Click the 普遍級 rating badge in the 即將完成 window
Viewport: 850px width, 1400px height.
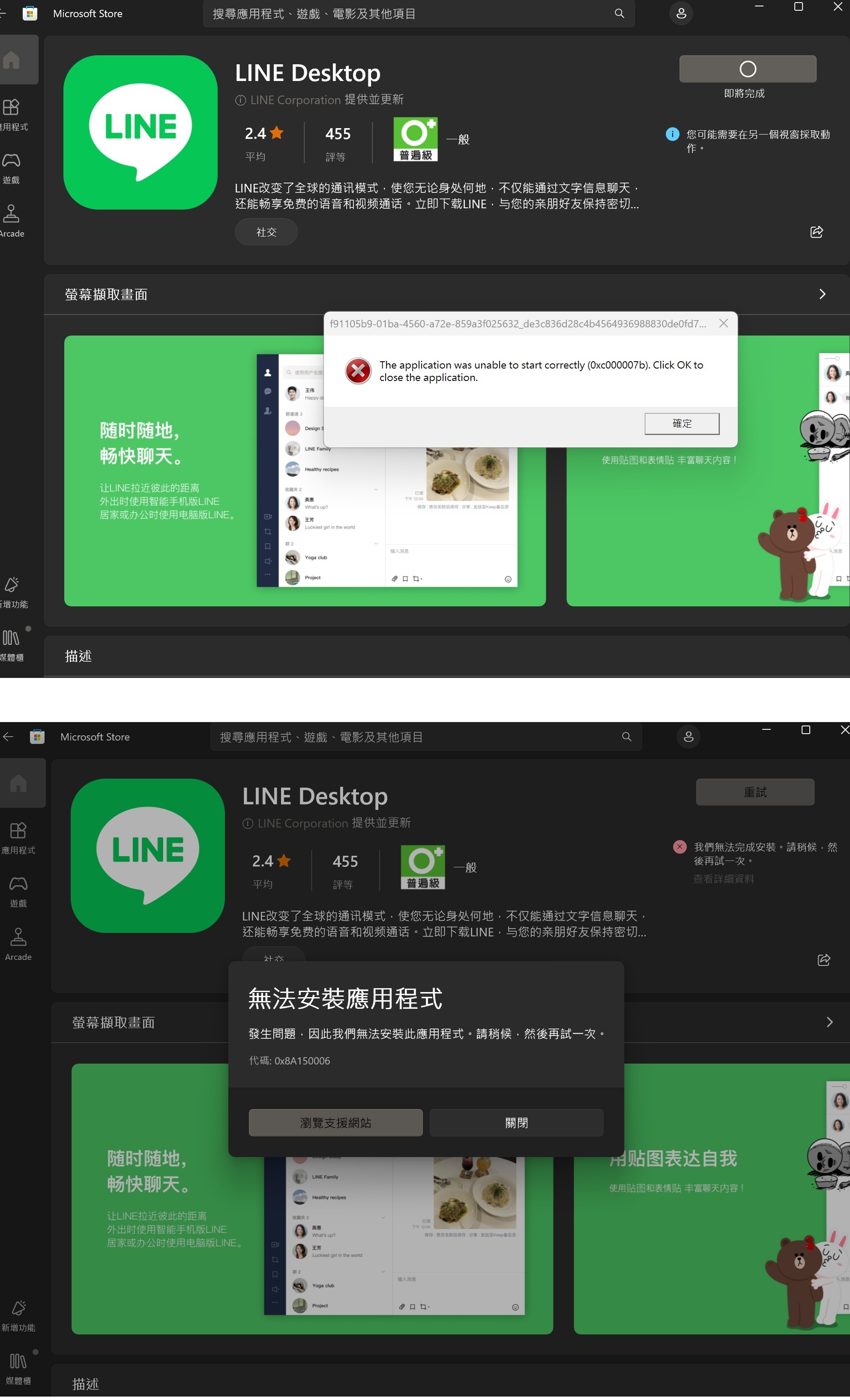415,140
